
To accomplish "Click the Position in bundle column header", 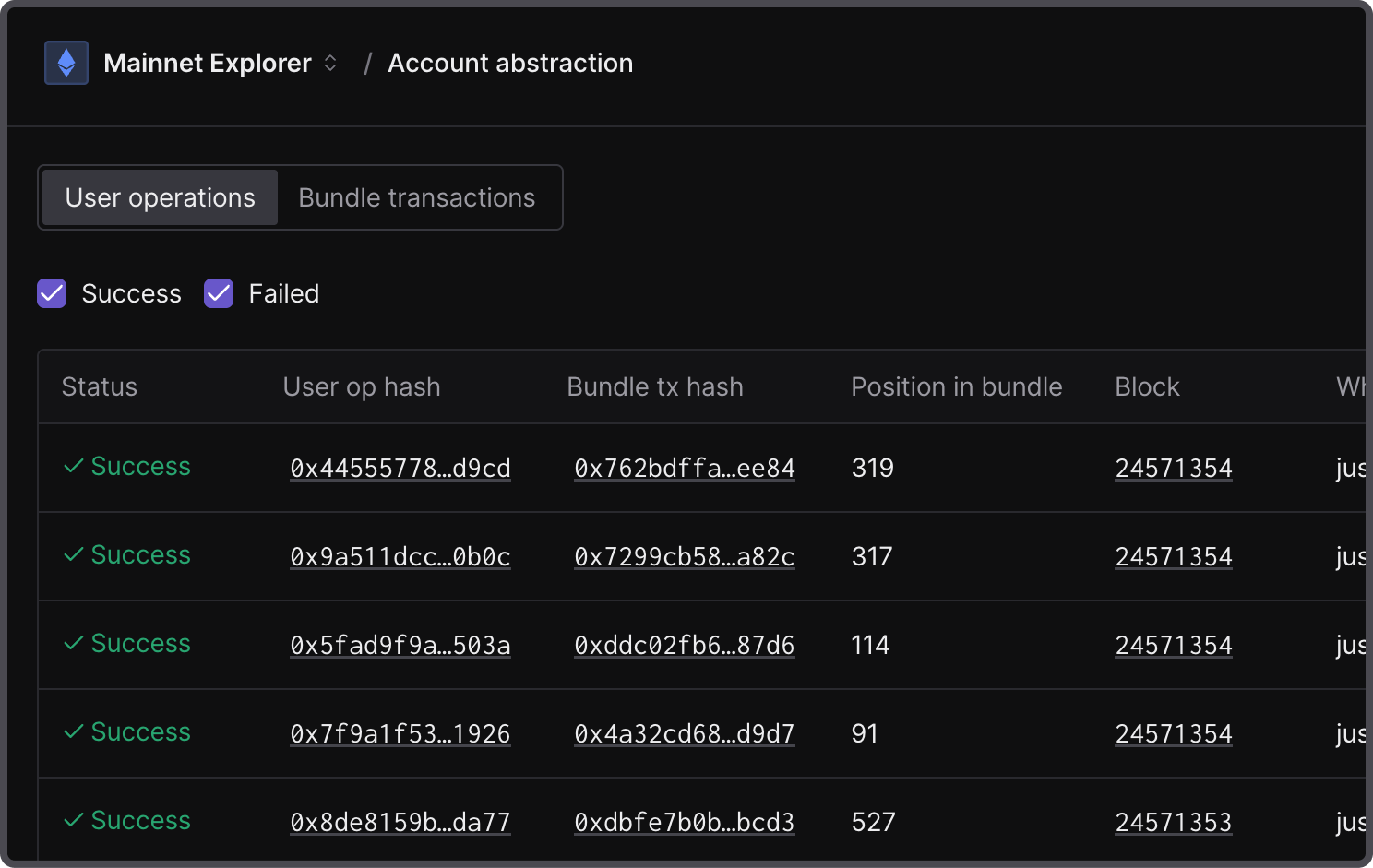I will tap(956, 386).
